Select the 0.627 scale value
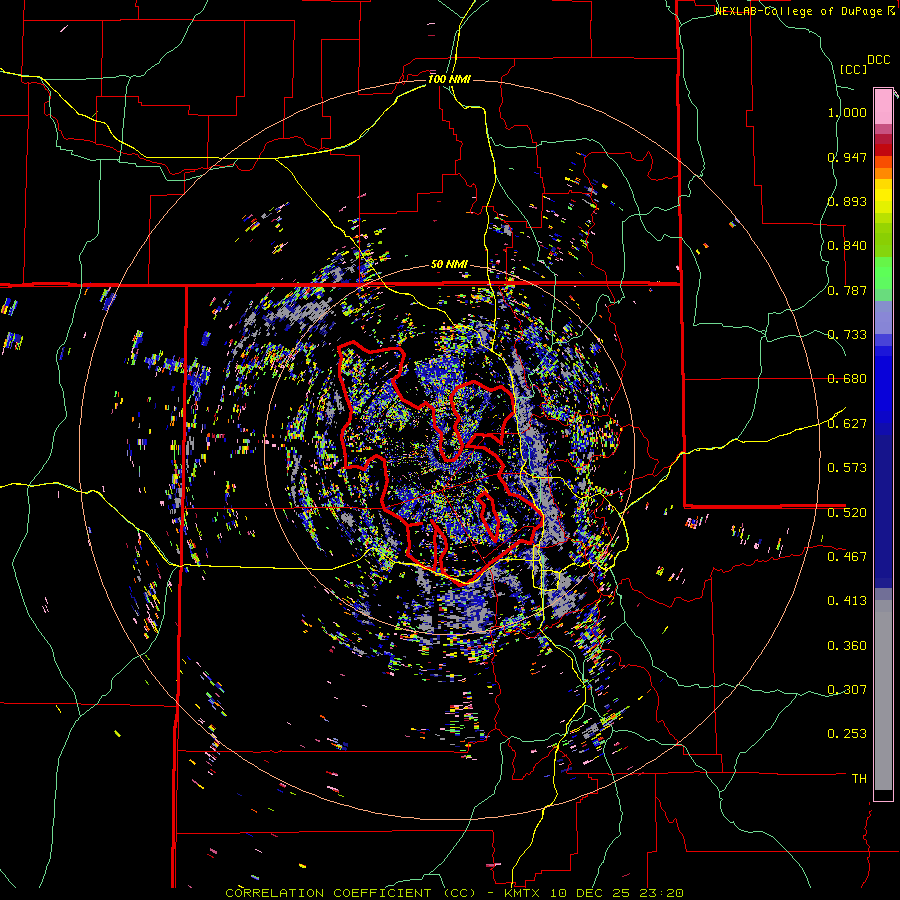The image size is (900, 900). [847, 424]
